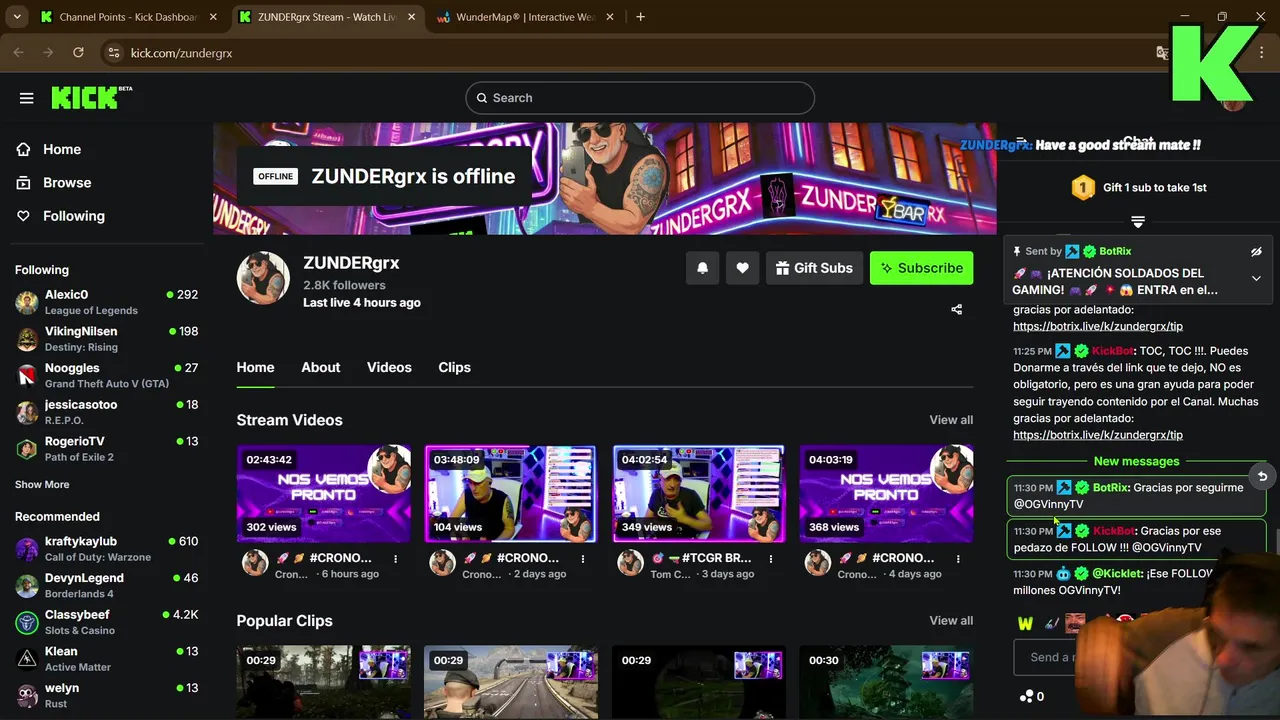Open options for the 2 days ago video

(584, 559)
